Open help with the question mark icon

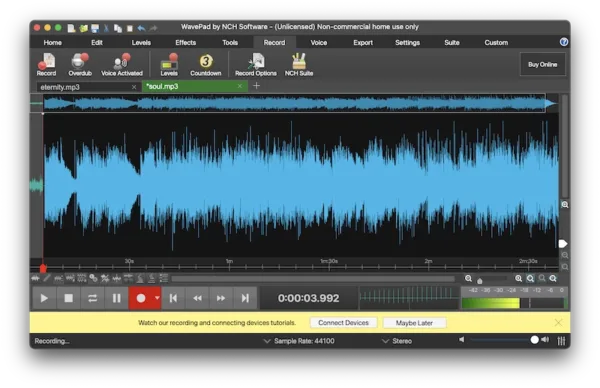pyautogui.click(x=564, y=42)
